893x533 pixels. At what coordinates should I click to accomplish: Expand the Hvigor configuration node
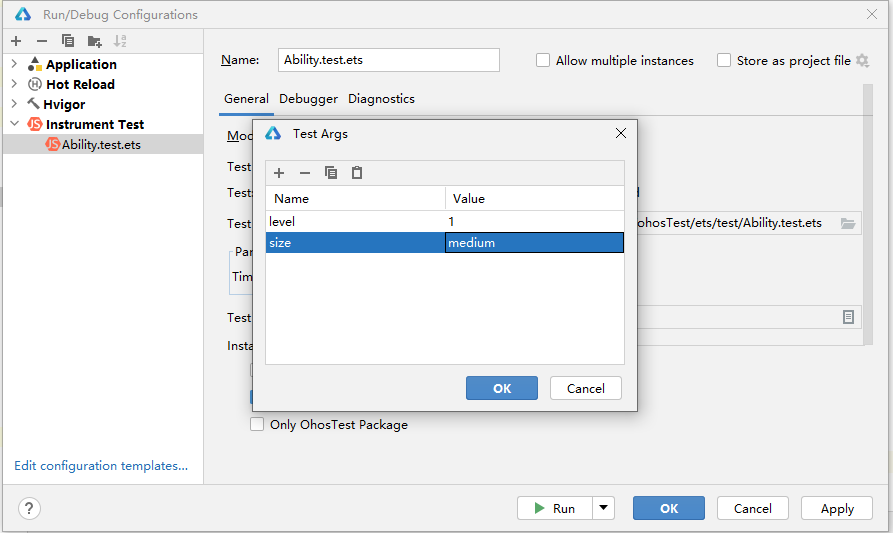click(14, 104)
